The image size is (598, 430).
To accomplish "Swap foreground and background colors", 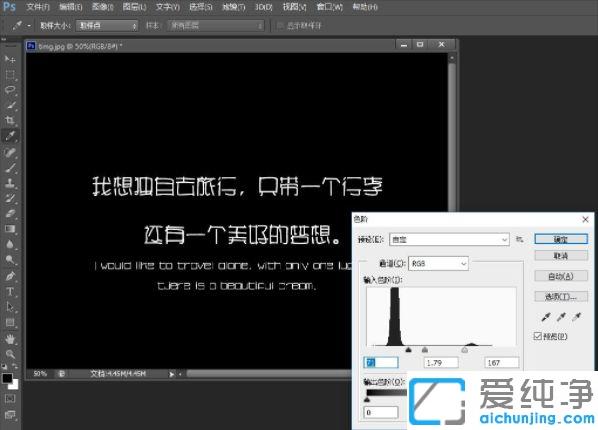I will (x=15, y=367).
